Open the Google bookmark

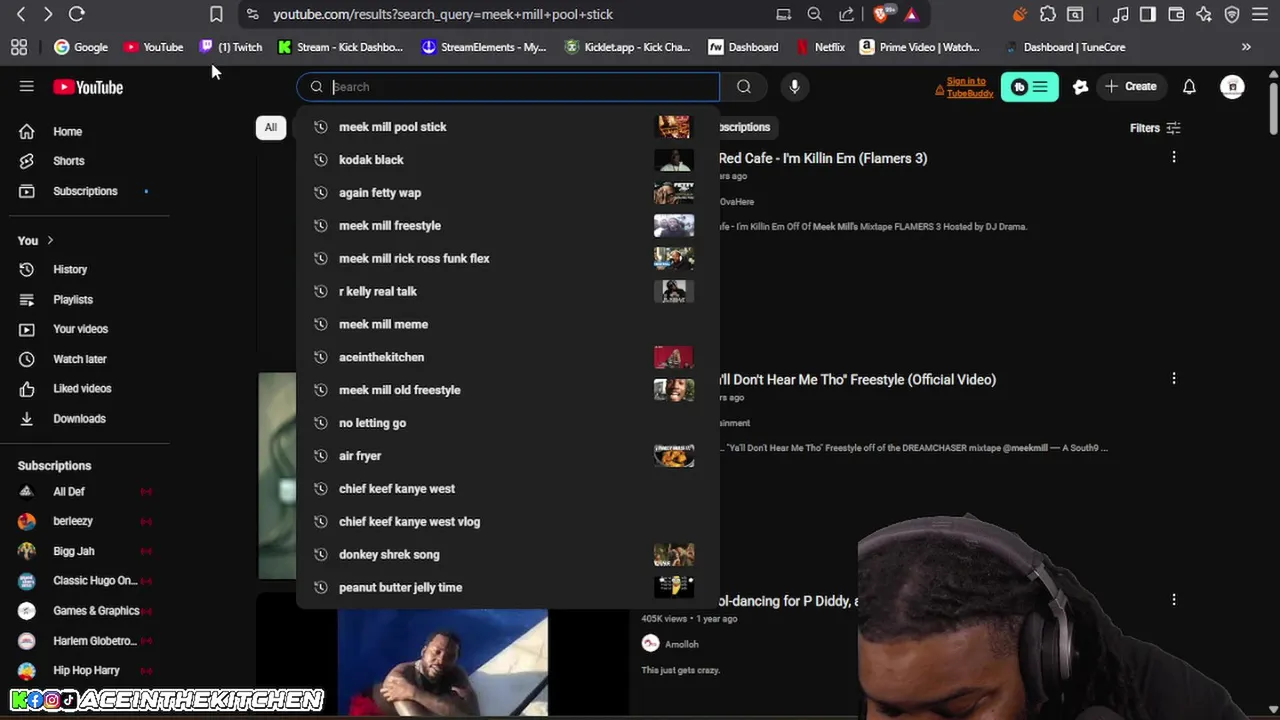pyautogui.click(x=81, y=47)
